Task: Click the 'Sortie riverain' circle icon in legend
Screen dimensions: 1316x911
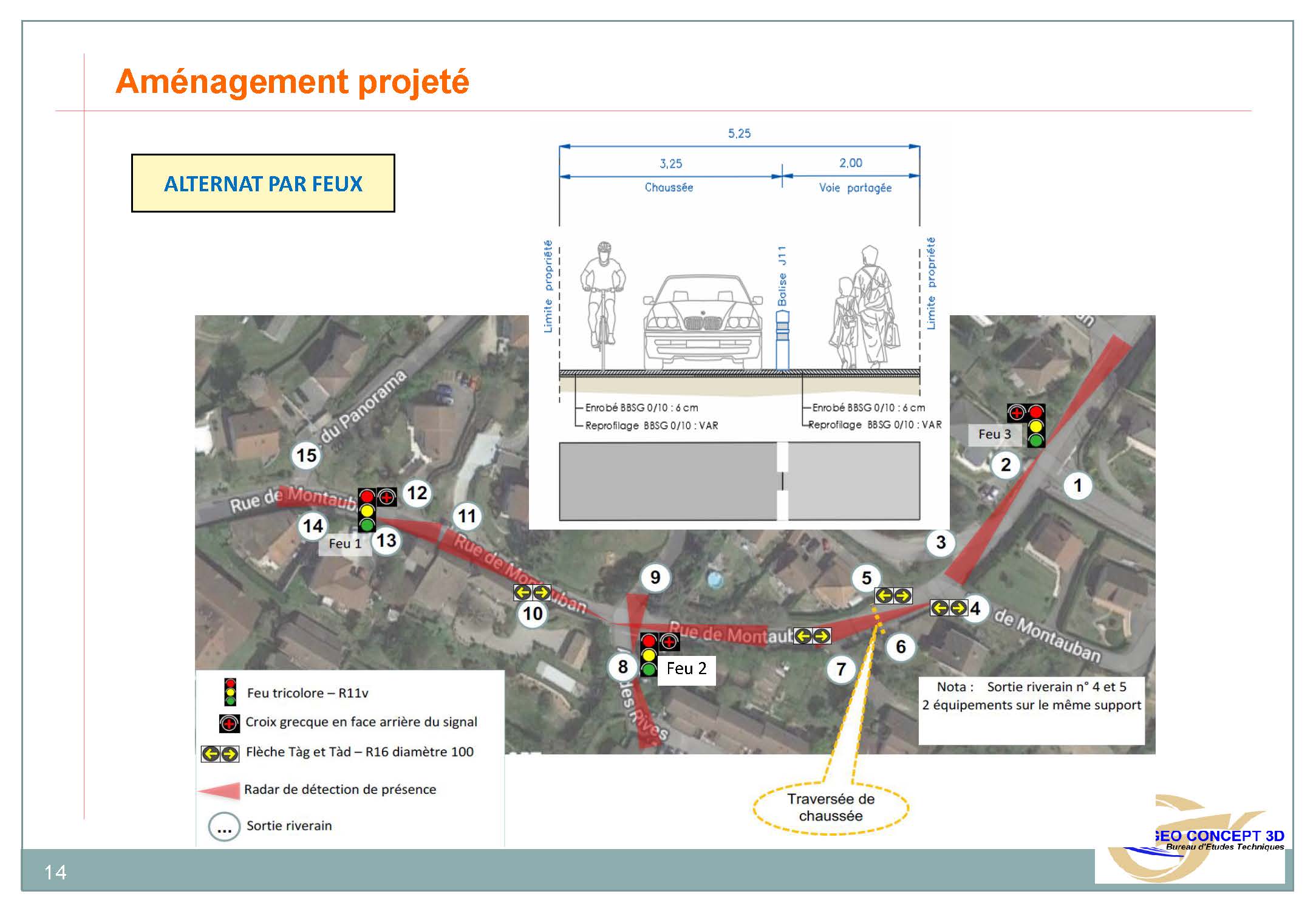Action: point(224,827)
